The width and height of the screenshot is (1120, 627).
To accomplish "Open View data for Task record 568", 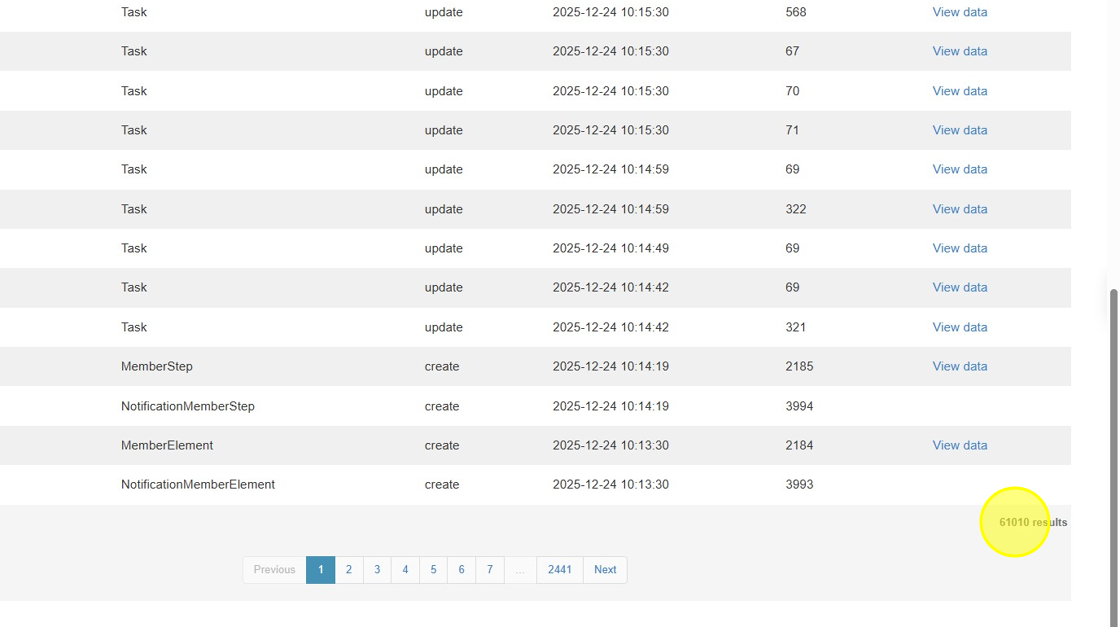I will 959,12.
